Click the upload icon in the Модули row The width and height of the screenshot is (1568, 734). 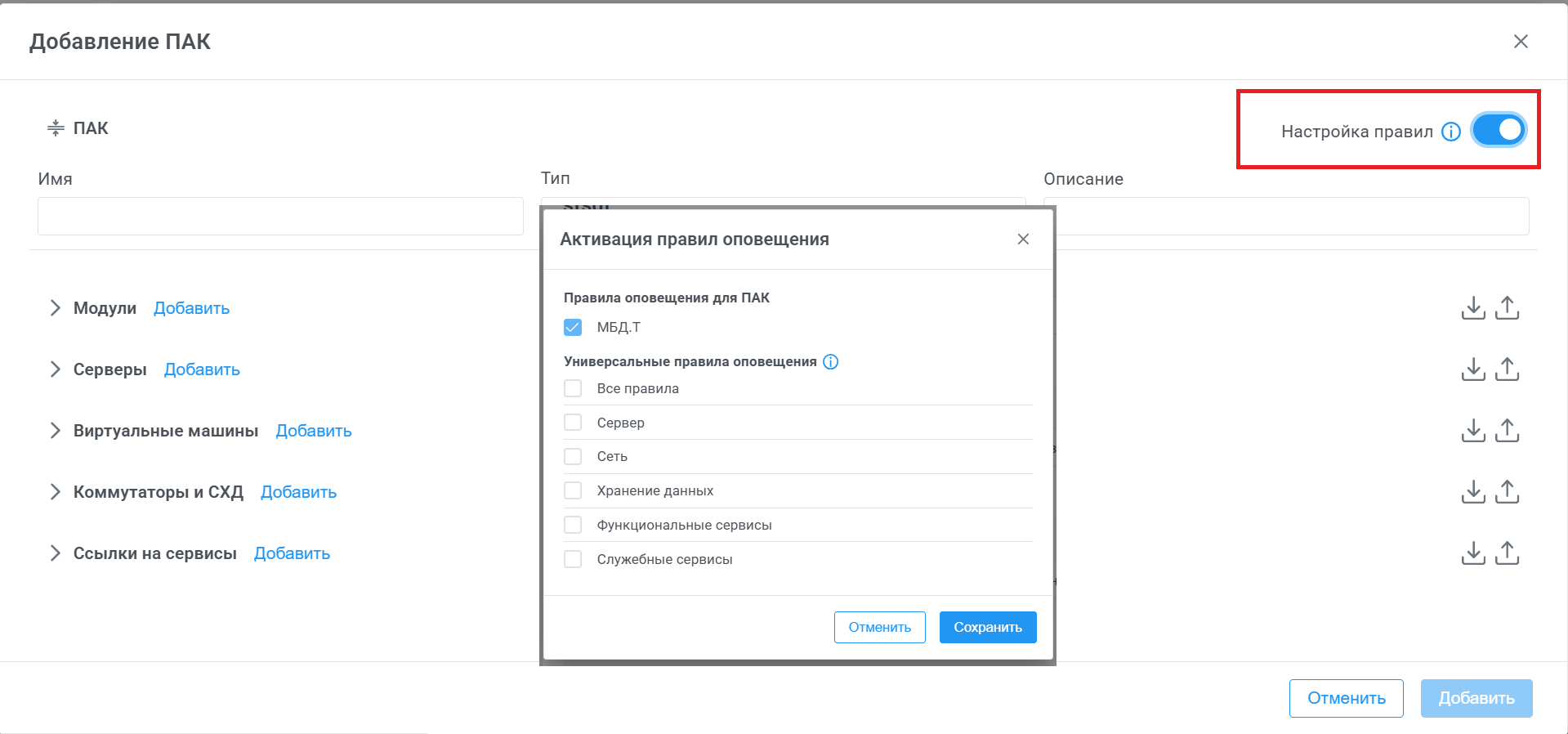(1507, 308)
